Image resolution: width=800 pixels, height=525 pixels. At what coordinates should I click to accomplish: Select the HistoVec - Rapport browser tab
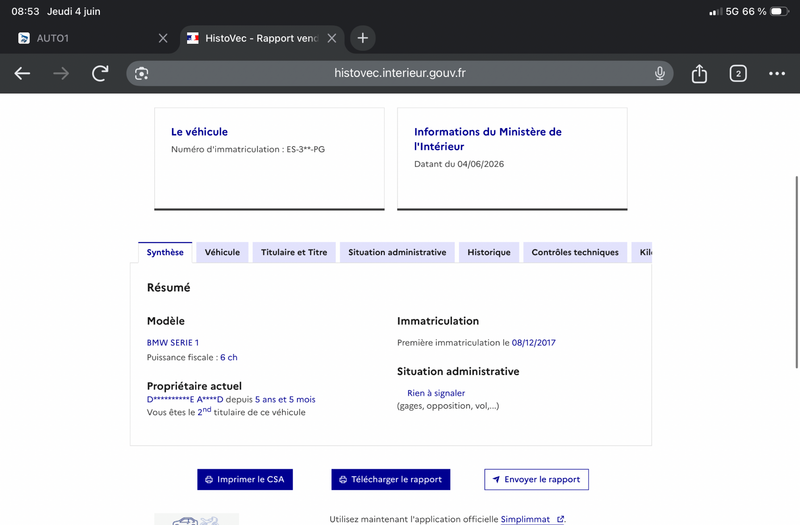point(261,38)
